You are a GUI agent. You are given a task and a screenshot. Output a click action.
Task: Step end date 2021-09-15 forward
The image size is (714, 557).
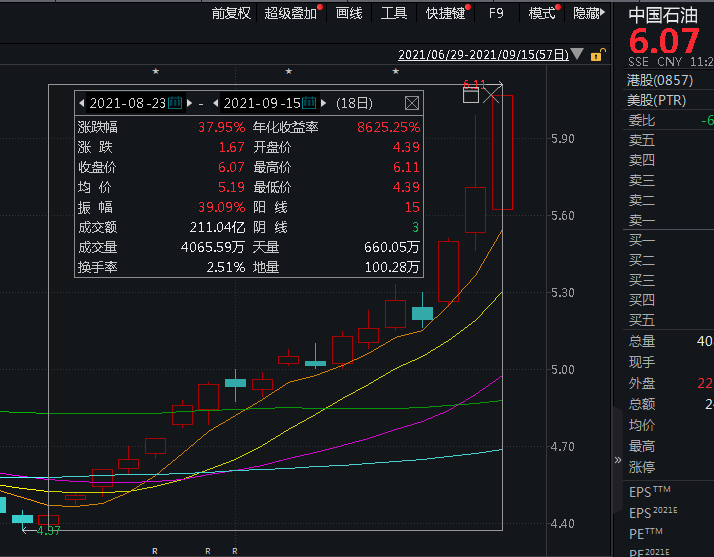click(x=323, y=103)
